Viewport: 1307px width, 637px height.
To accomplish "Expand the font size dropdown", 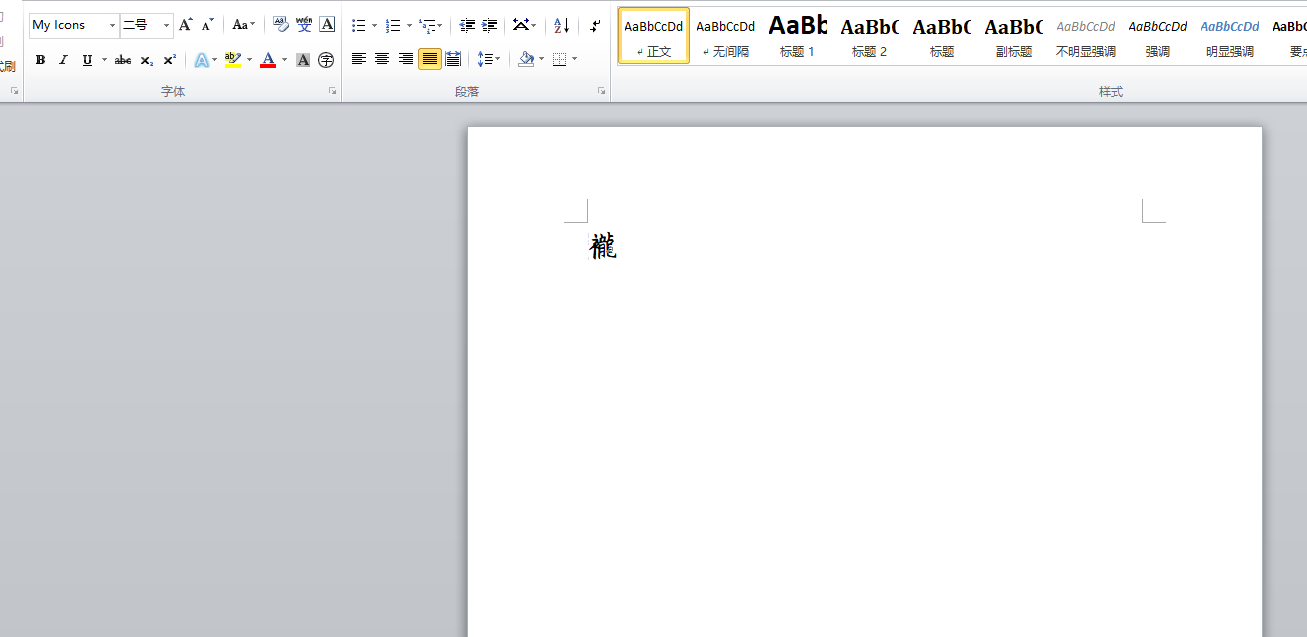I will pos(166,25).
